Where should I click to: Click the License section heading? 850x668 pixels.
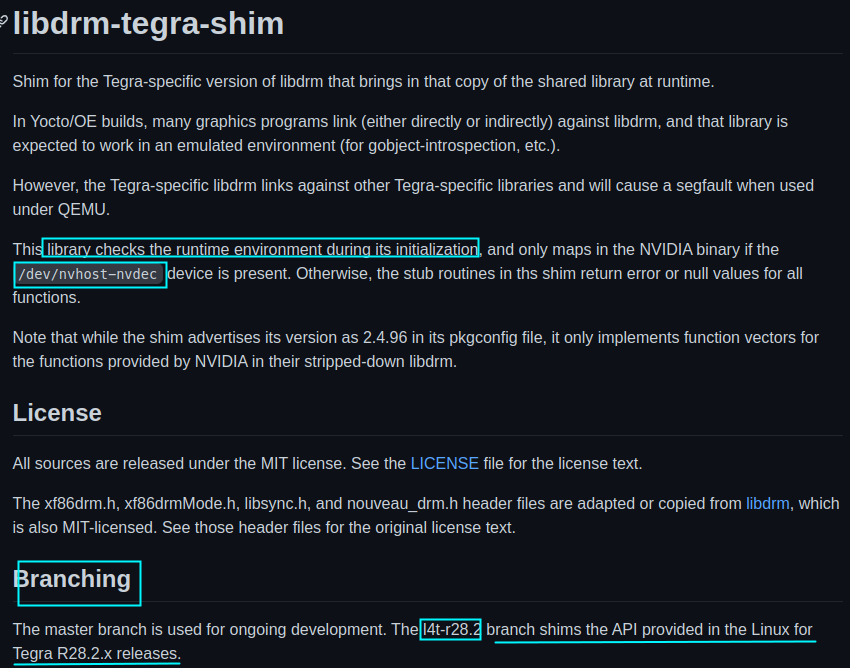tap(57, 413)
